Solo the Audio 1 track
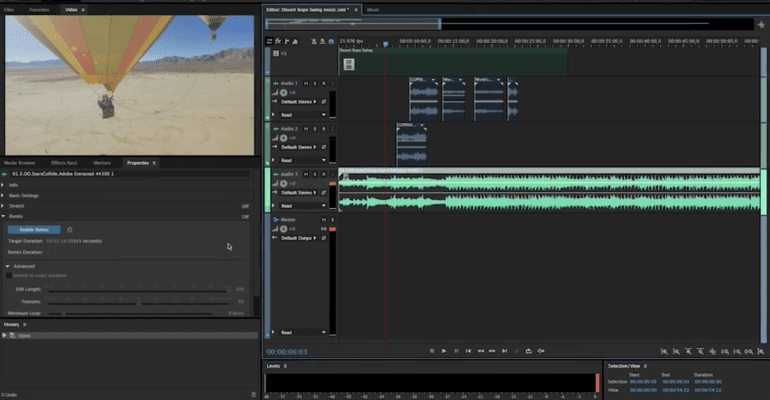The image size is (770, 400). [315, 83]
